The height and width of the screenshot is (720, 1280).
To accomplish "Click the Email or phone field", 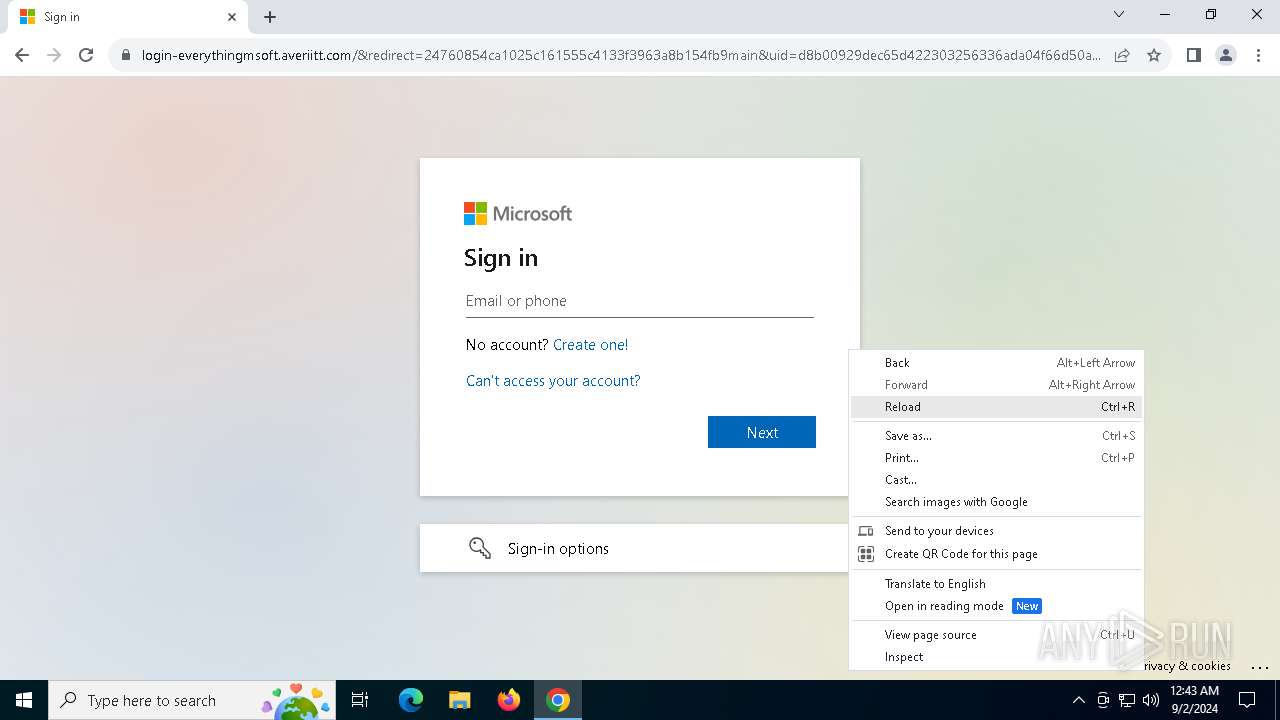I will [x=640, y=301].
